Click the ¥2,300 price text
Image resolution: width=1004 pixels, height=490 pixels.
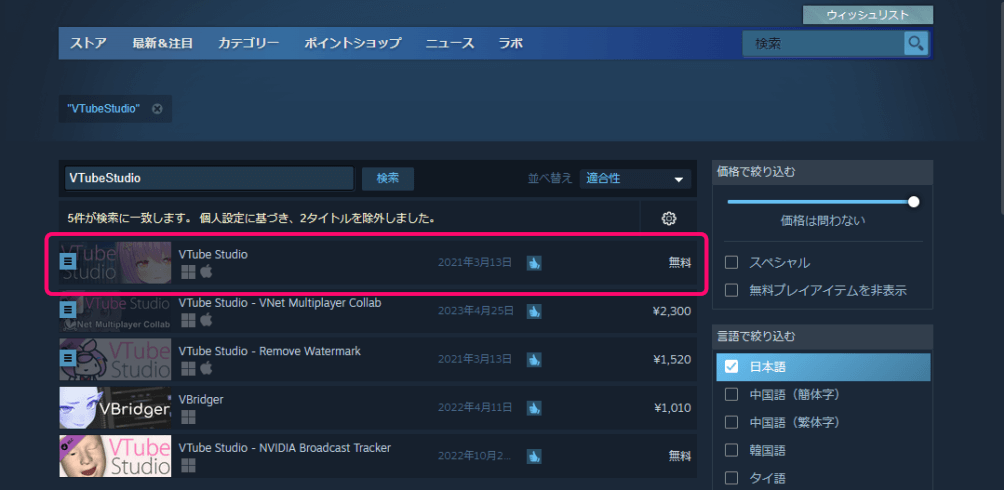point(672,311)
